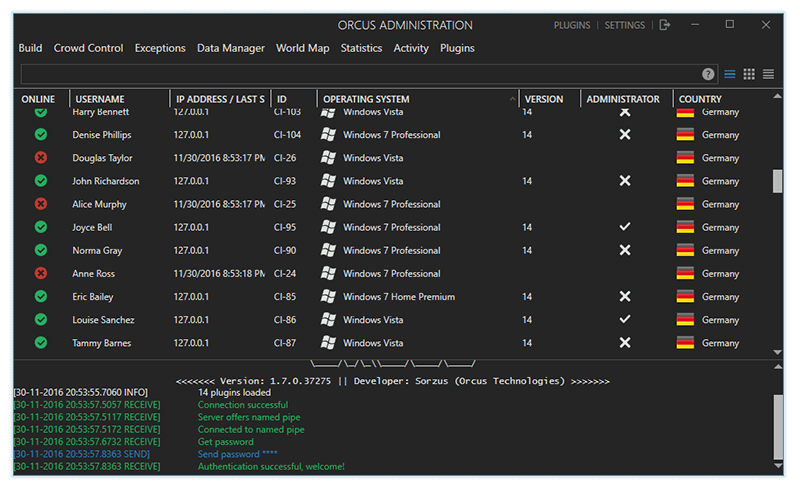
Task: Click the administrator X mark for Norma Gray
Action: pos(624,250)
